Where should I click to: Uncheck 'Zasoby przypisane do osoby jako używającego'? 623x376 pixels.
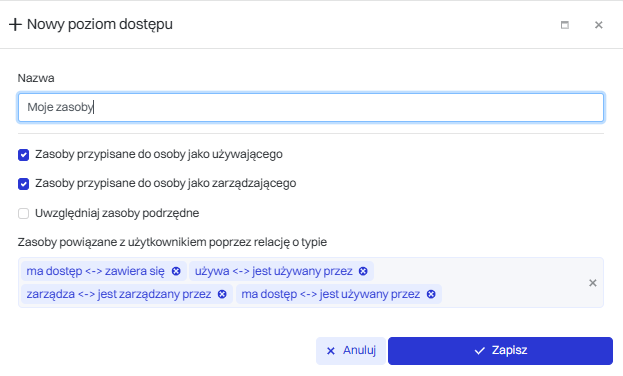pos(23,155)
